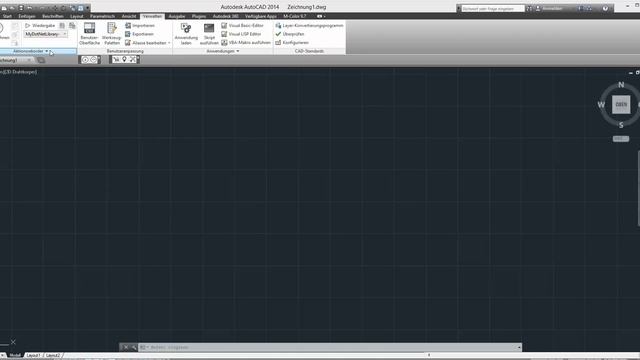The image size is (640, 360).
Task: Switch to the Einfügen ribbon tab
Action: coord(27,16)
